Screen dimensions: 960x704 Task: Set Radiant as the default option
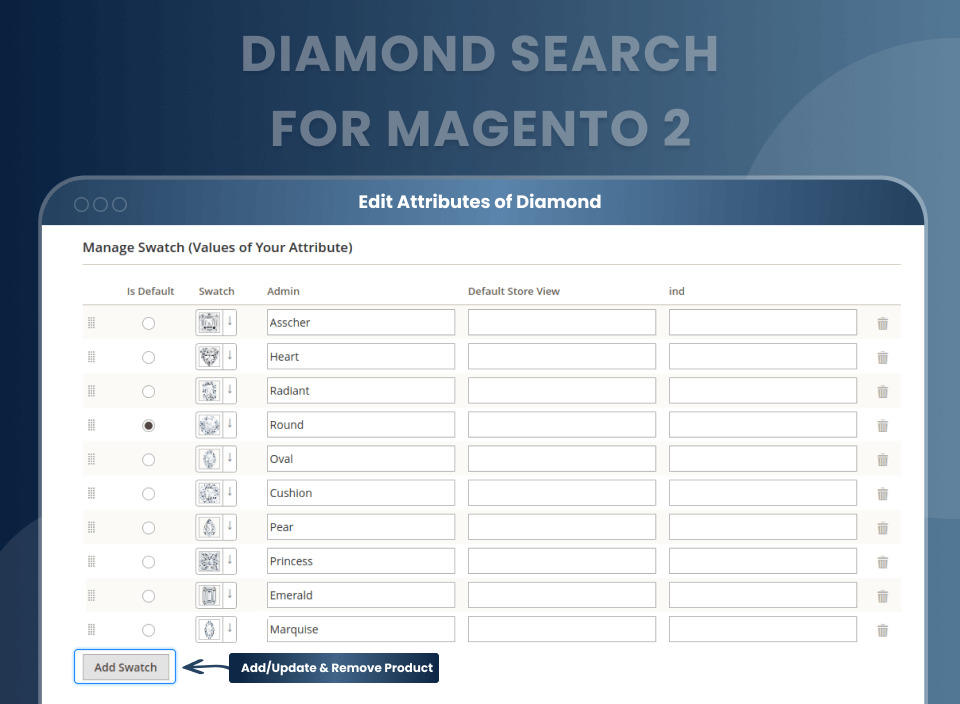[148, 391]
